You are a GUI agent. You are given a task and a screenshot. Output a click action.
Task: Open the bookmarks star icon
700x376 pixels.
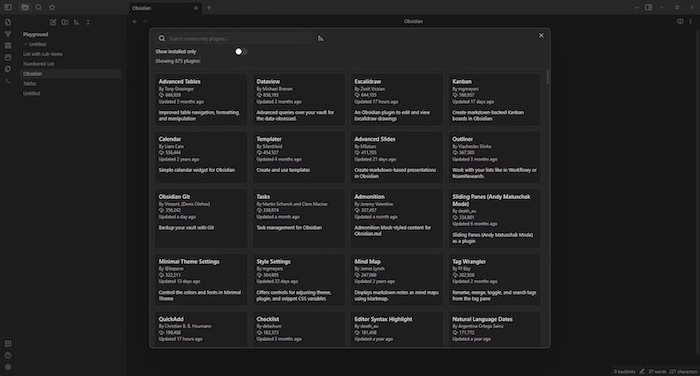52,7
